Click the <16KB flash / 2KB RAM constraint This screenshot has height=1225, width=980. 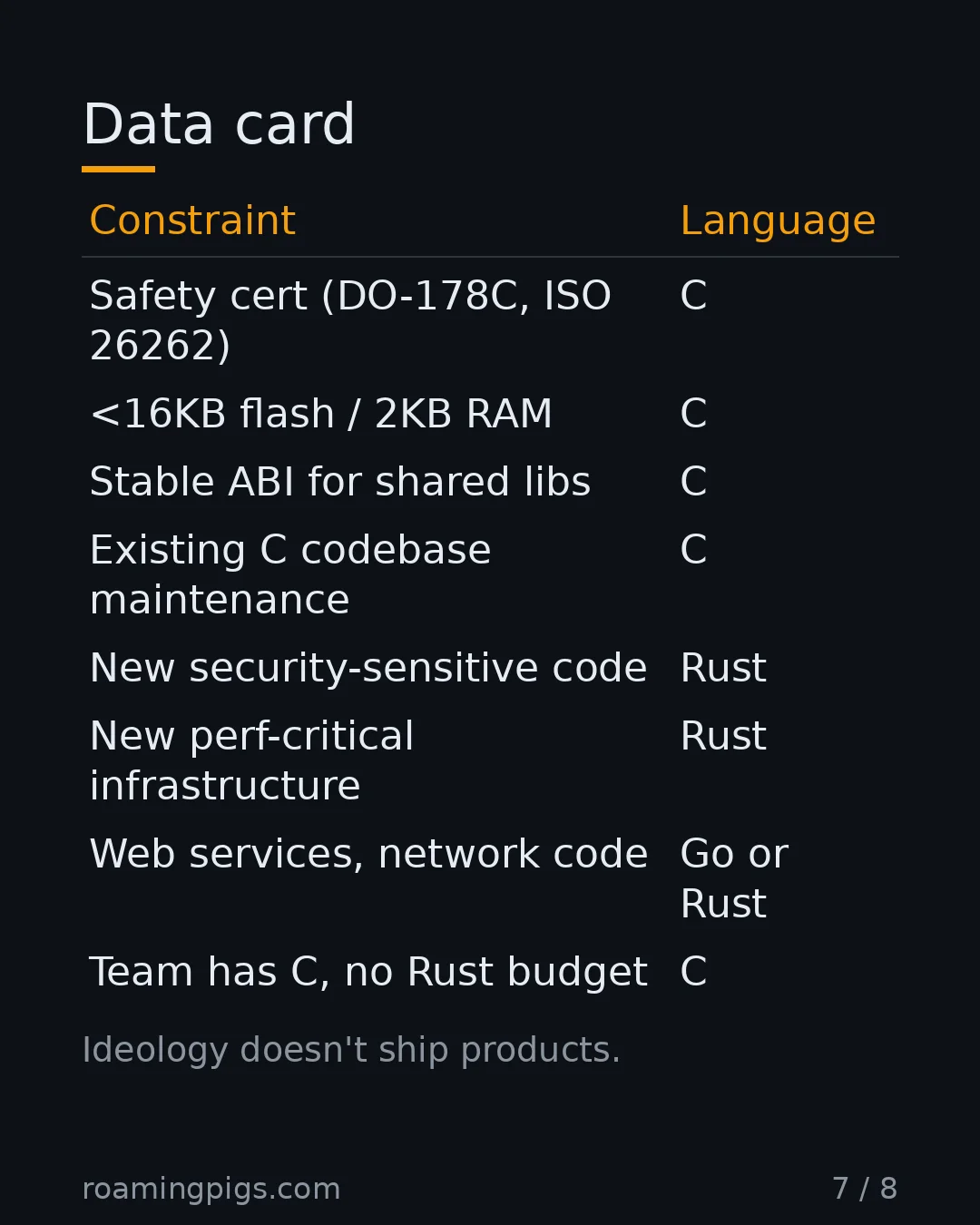click(x=321, y=414)
